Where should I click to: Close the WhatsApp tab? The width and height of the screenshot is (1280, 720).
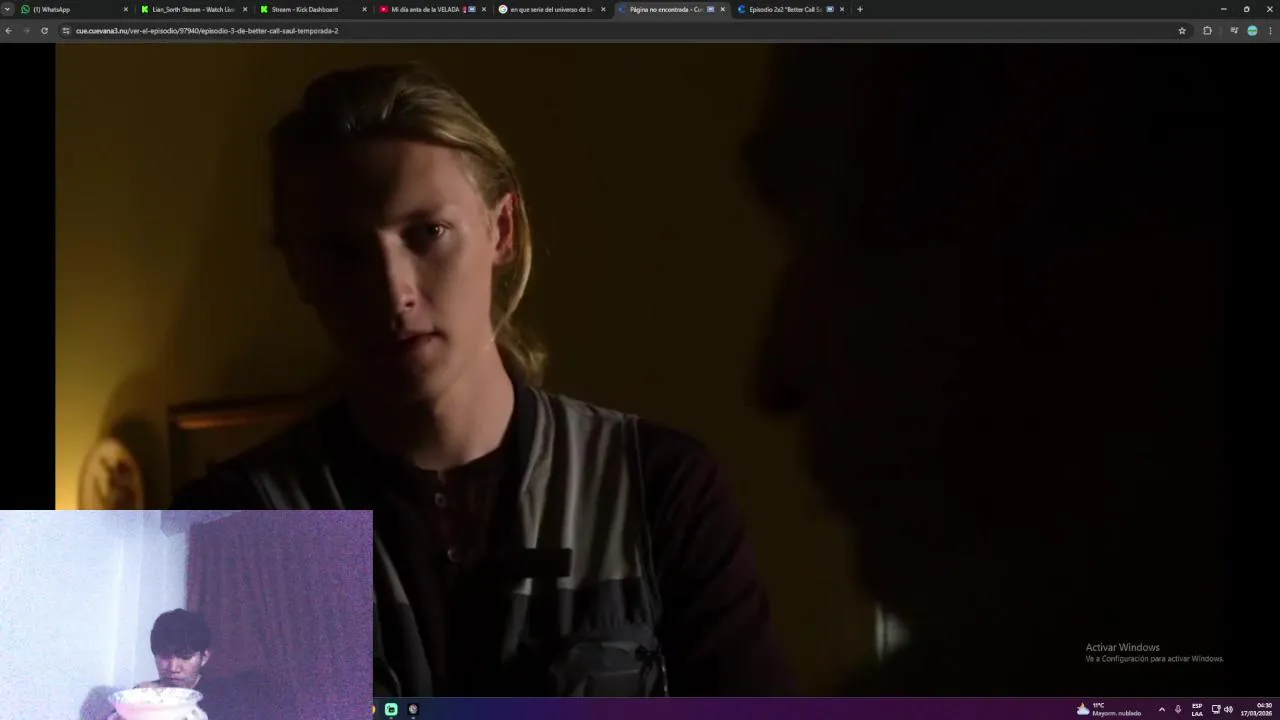click(125, 9)
